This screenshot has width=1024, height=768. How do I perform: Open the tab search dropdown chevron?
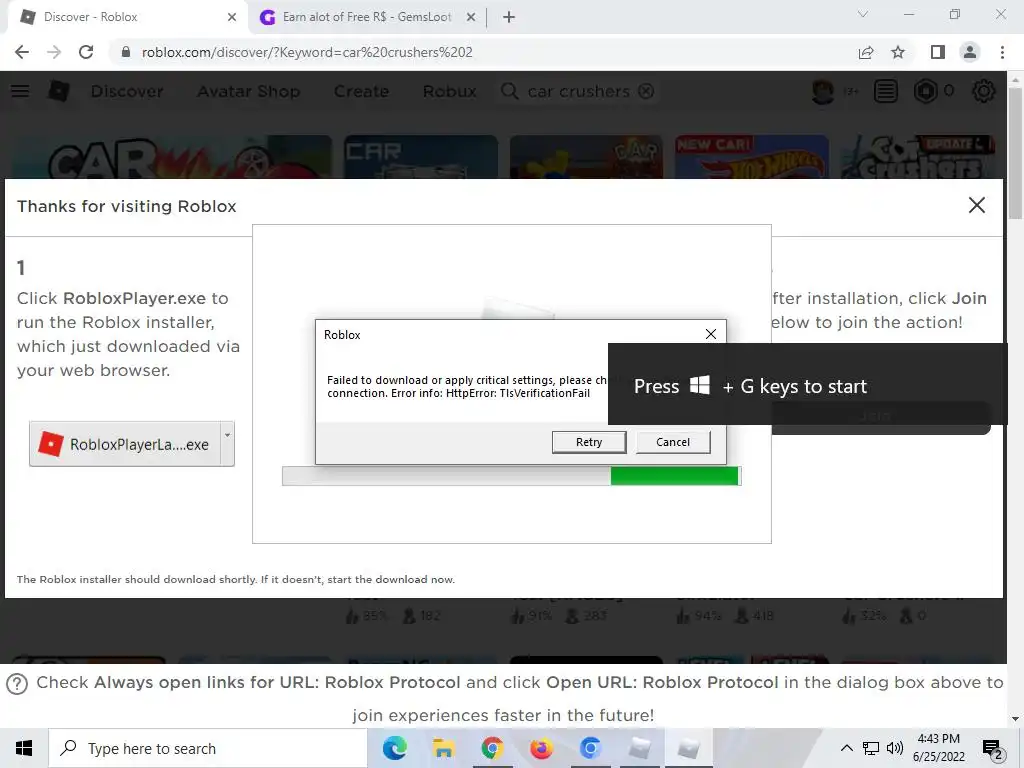[862, 14]
